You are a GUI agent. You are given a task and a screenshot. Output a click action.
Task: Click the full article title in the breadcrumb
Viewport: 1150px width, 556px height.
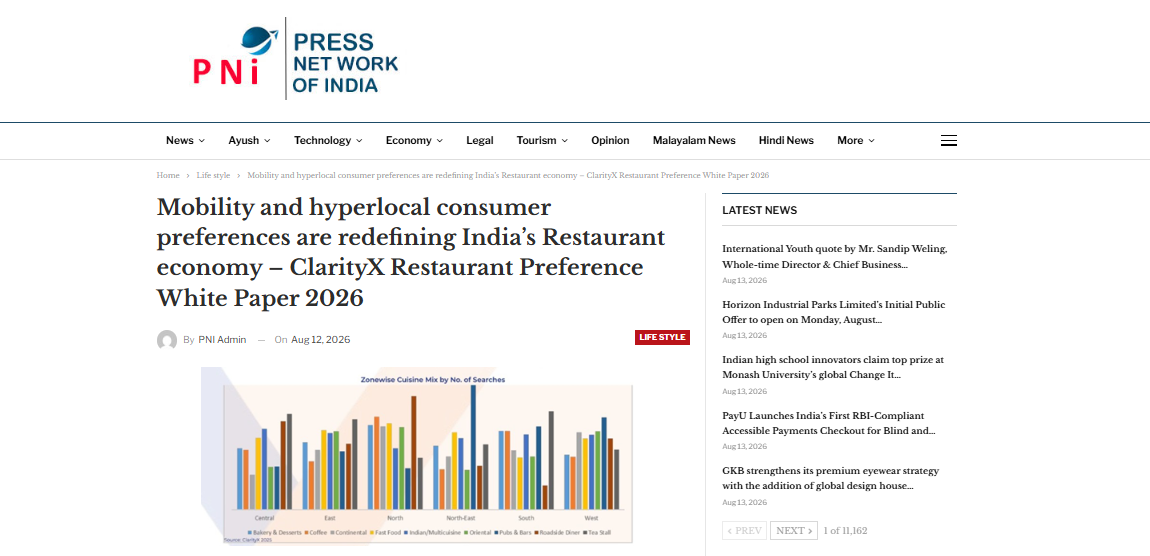[508, 176]
